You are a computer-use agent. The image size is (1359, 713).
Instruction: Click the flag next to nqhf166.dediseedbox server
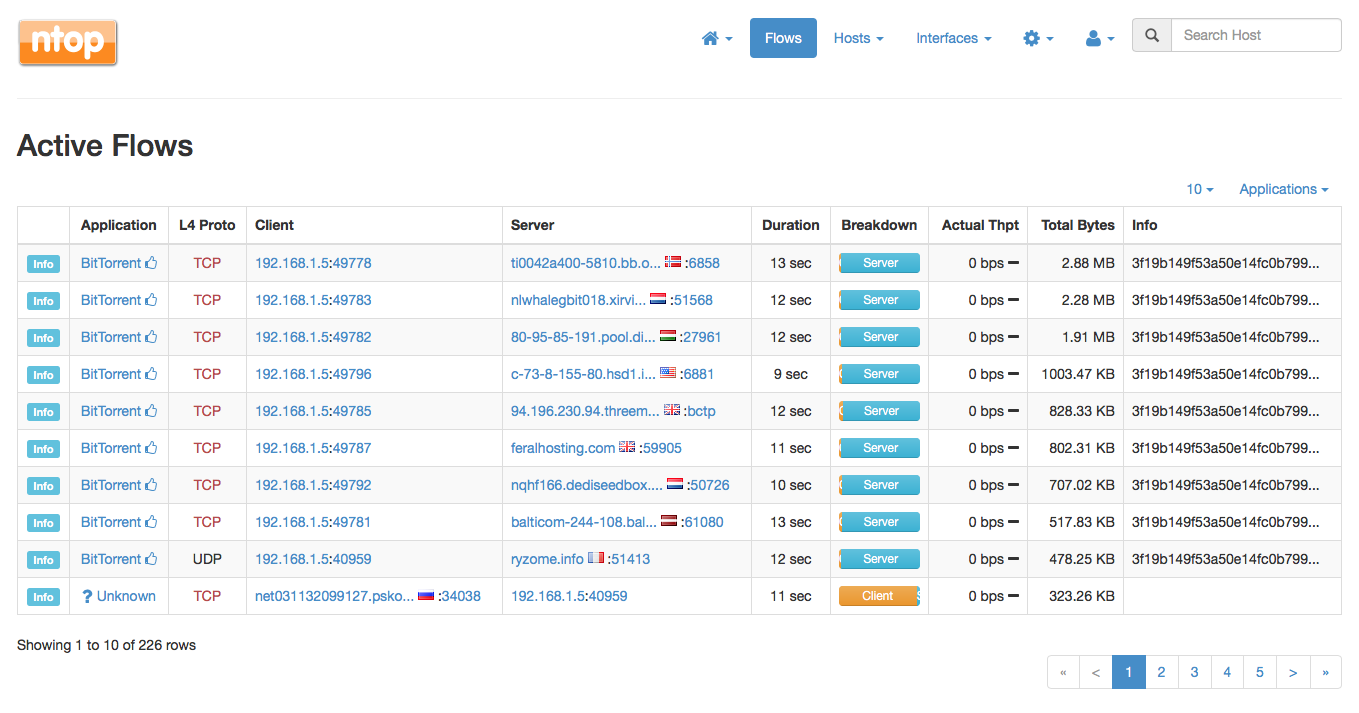pyautogui.click(x=675, y=484)
